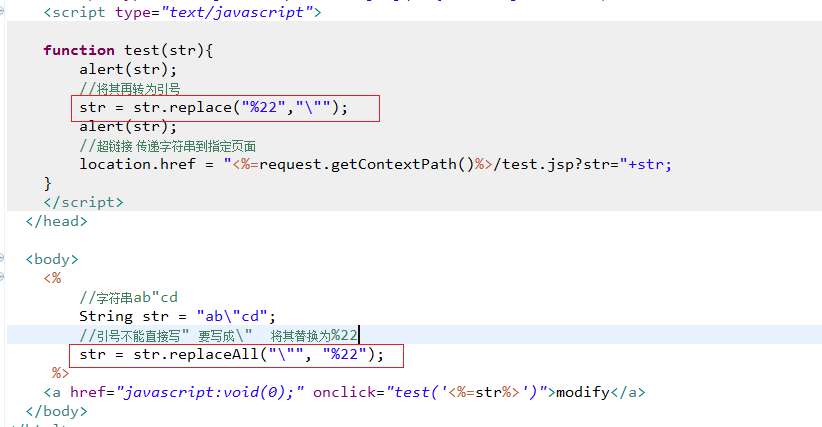Screen dimensions: 822x427
Task: Click the comment '//超链接 传递字符串到指定页面'
Action: click(x=168, y=146)
